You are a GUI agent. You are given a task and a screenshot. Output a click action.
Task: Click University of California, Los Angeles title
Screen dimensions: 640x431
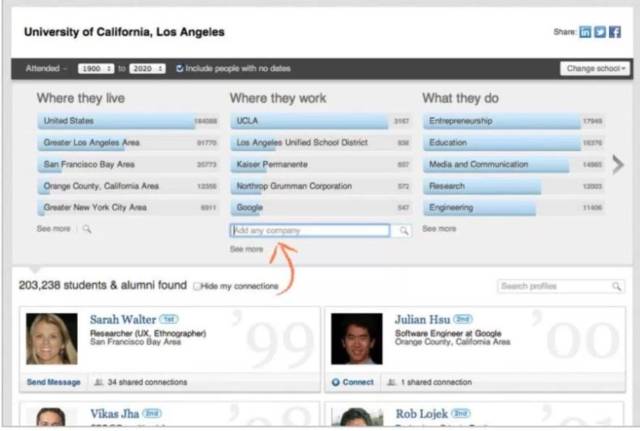click(124, 32)
